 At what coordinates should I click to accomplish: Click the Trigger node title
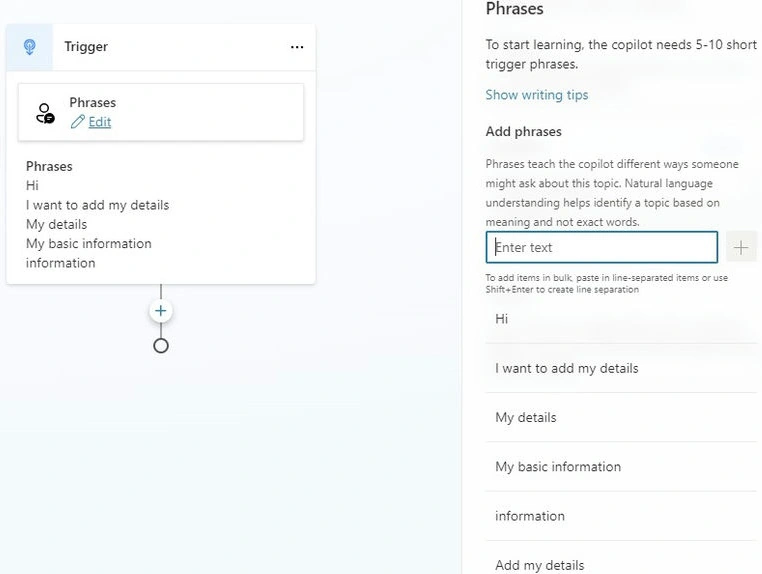point(86,47)
